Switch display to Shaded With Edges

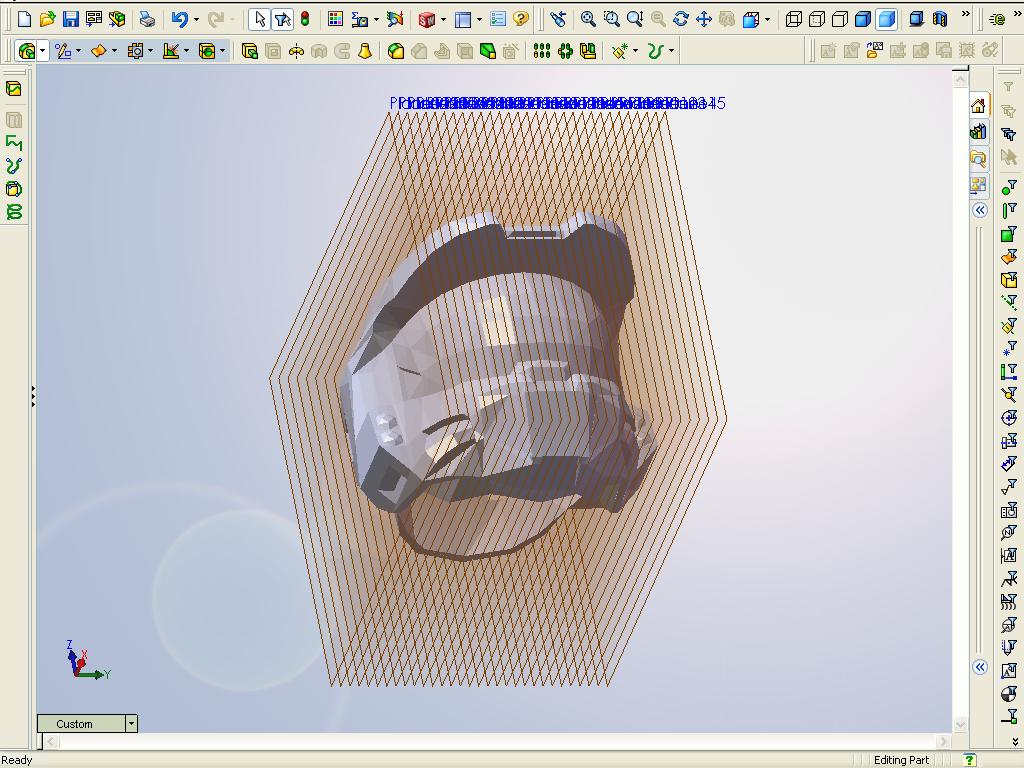pos(863,19)
